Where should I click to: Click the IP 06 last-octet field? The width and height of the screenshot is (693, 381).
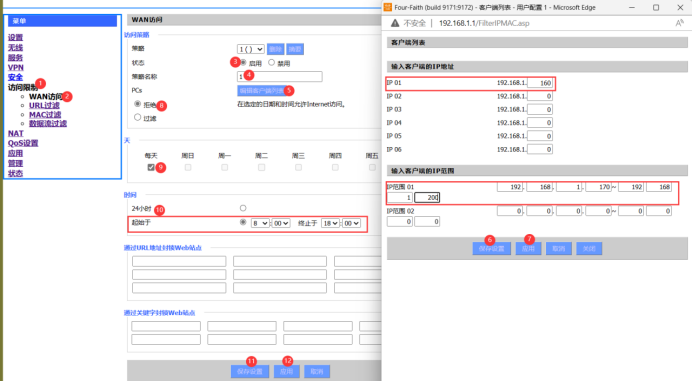[540, 149]
